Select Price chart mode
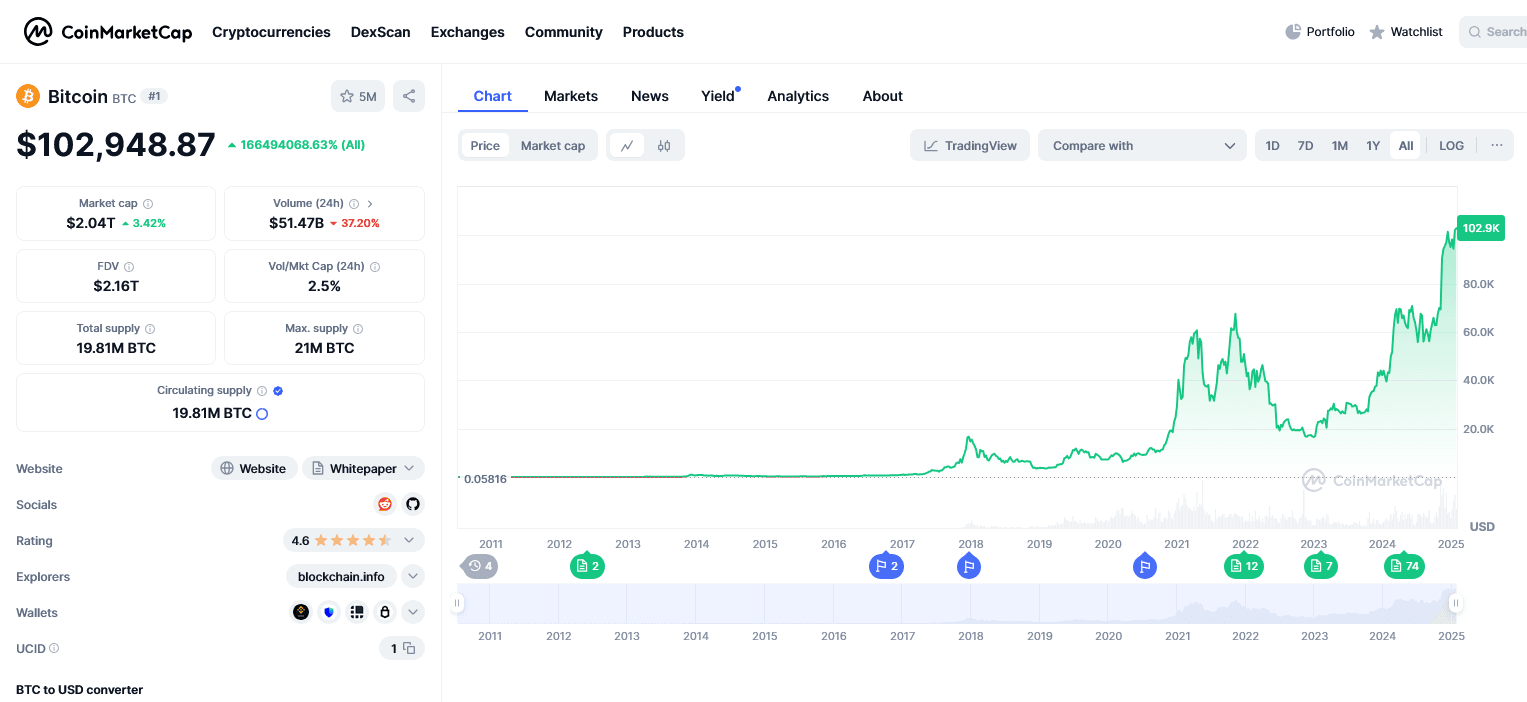The height and width of the screenshot is (702, 1527). [485, 145]
